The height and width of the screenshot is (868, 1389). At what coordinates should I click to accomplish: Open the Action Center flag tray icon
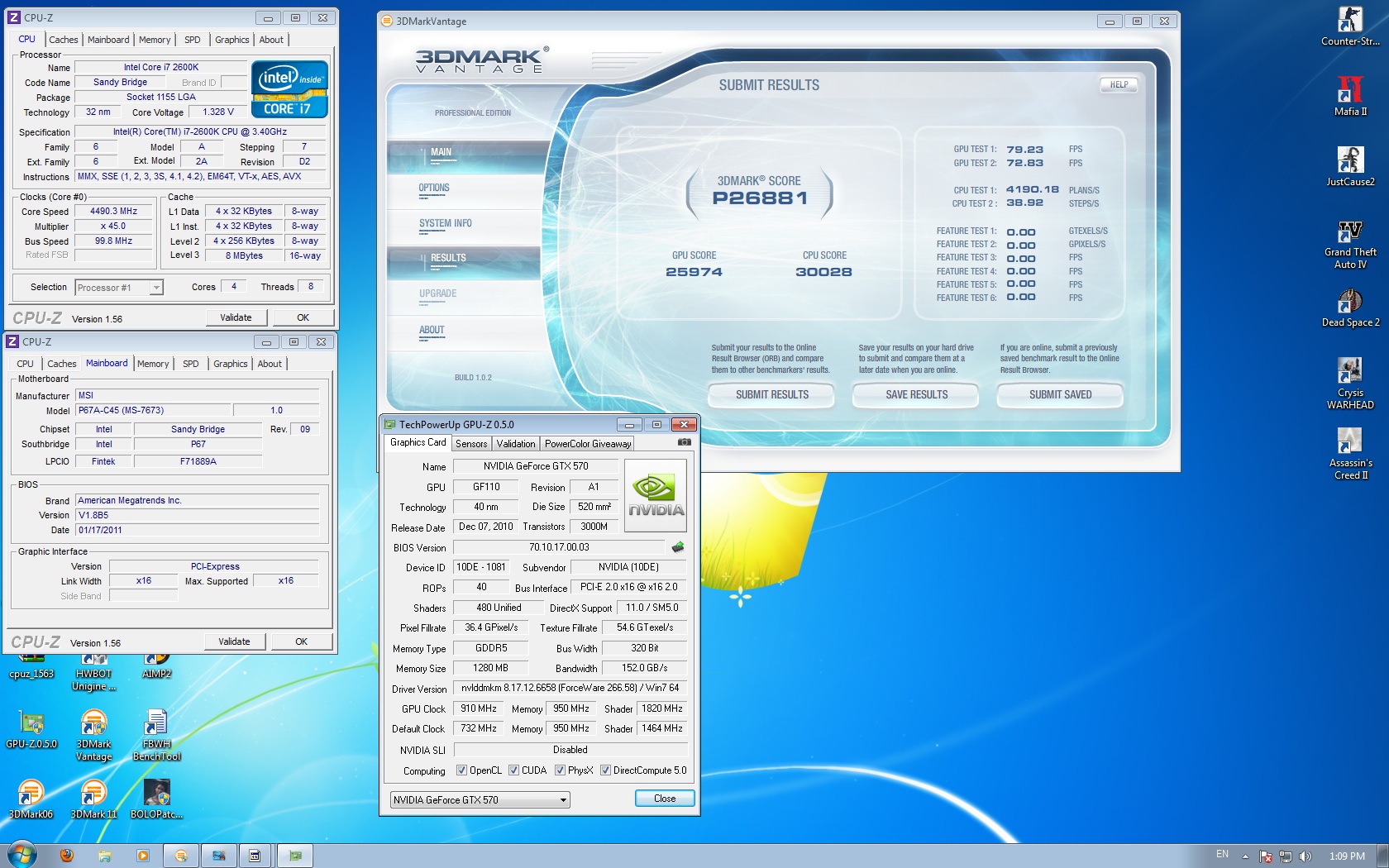[1265, 856]
